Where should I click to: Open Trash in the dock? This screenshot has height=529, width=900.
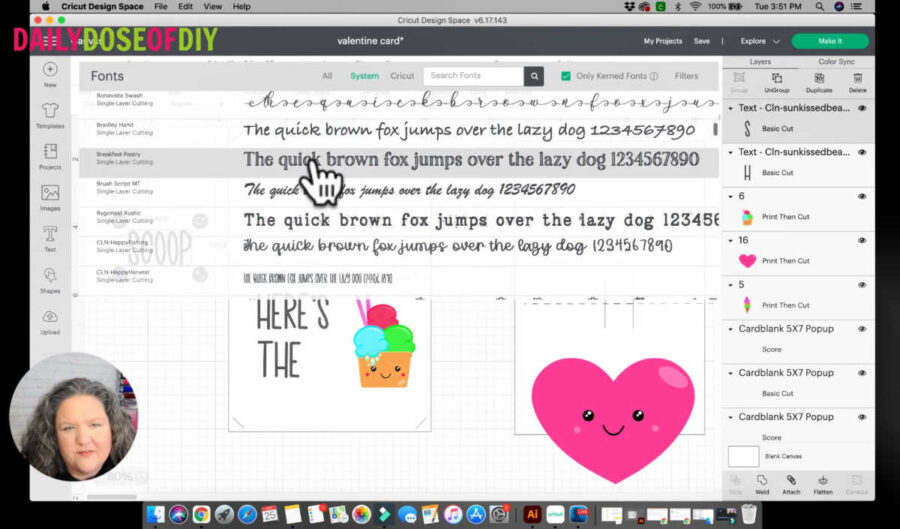click(748, 514)
